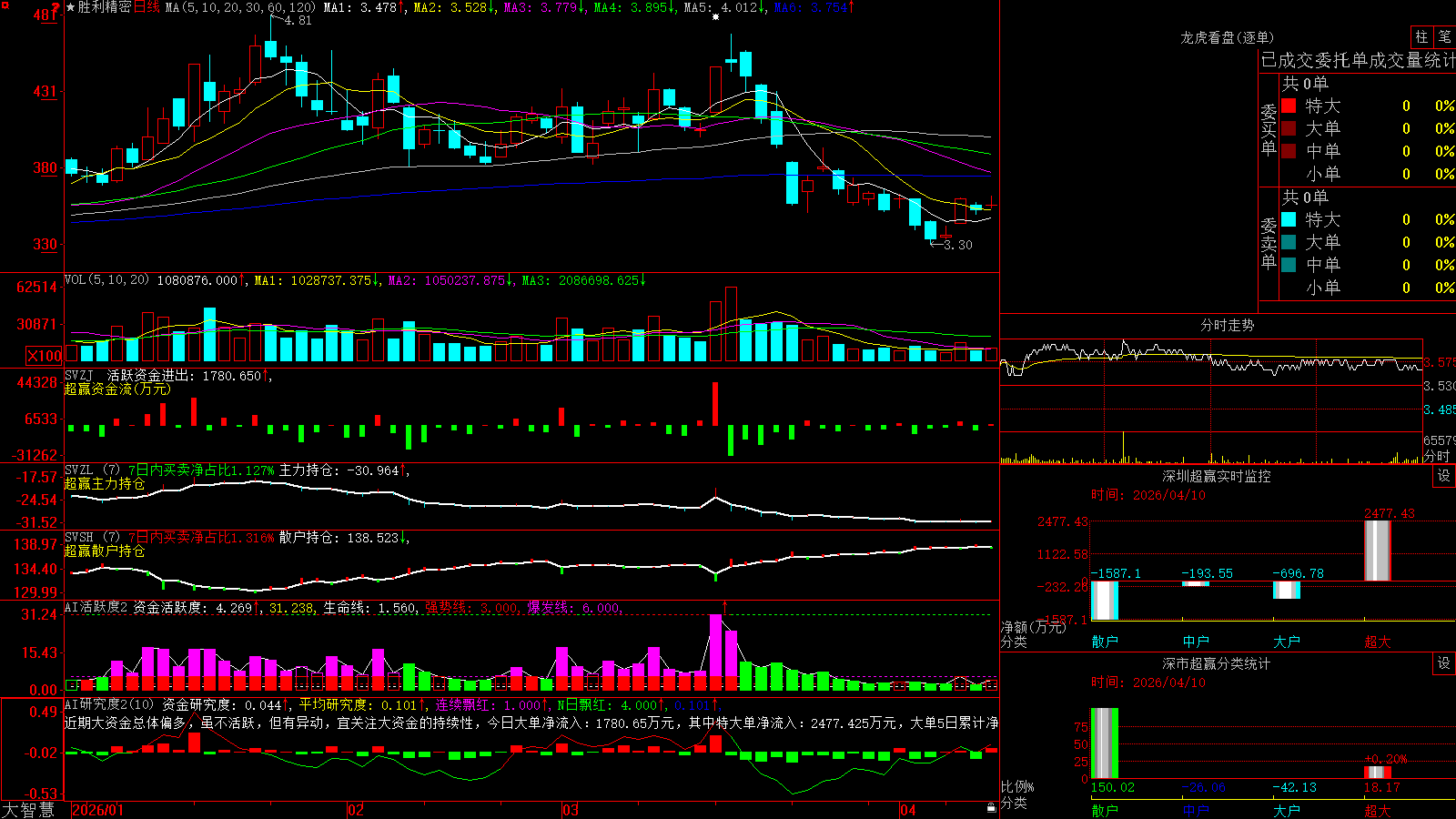The width and height of the screenshot is (1456, 819).
Task: Click the 胜利精密 stock name
Action: [x=105, y=7]
